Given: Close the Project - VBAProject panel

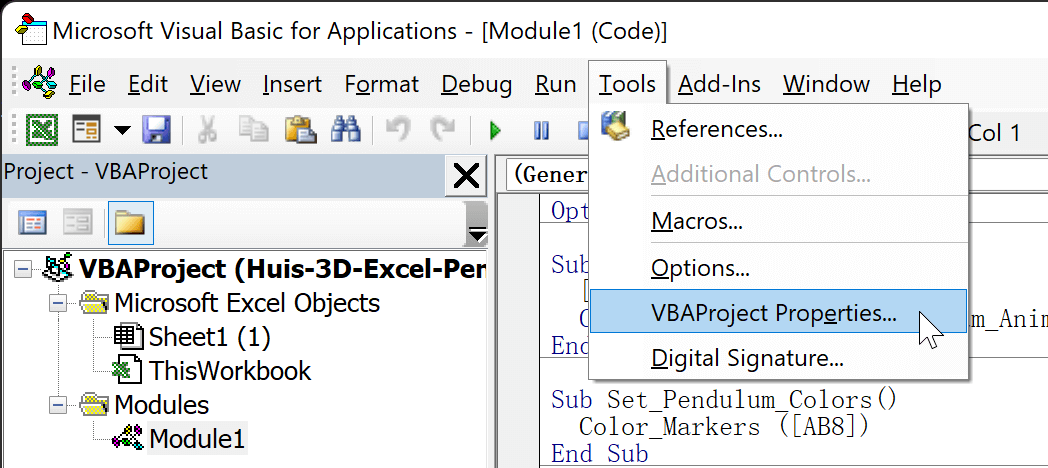Looking at the screenshot, I should click(x=466, y=176).
